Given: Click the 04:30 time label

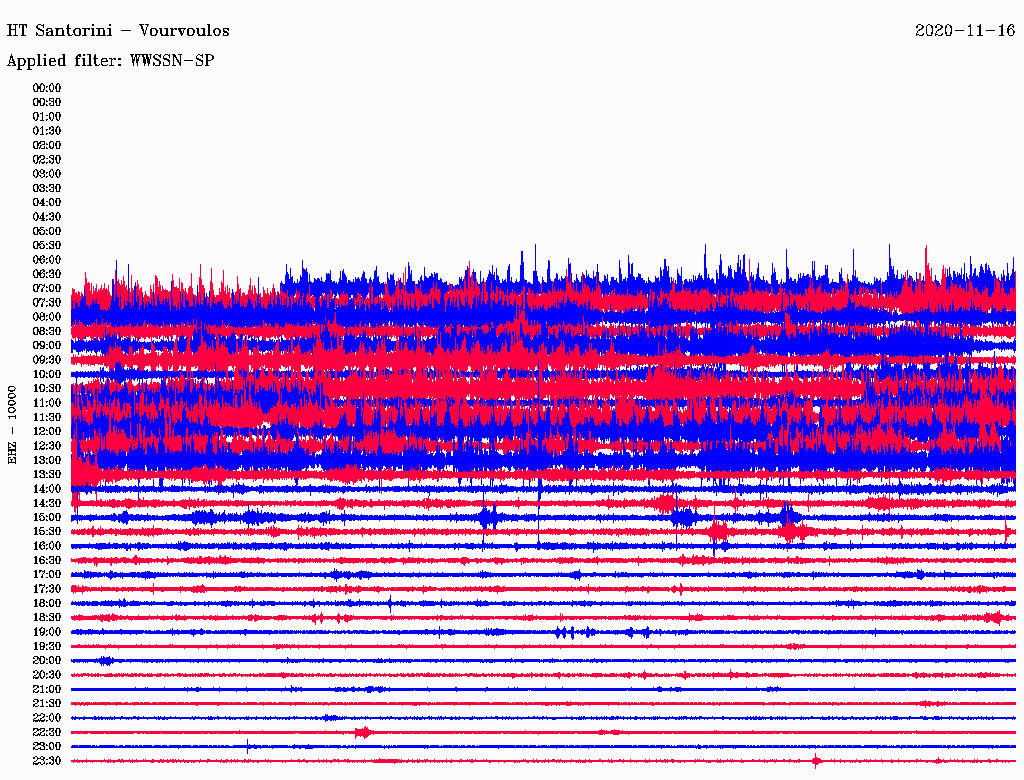Looking at the screenshot, I should pos(47,217).
